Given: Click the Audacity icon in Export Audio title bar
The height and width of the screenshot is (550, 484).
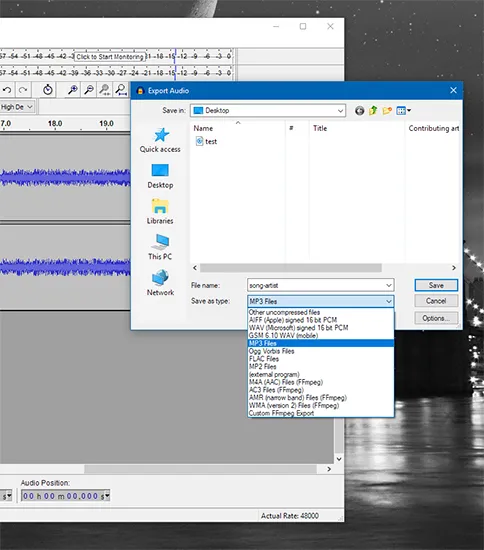Looking at the screenshot, I should coord(140,91).
